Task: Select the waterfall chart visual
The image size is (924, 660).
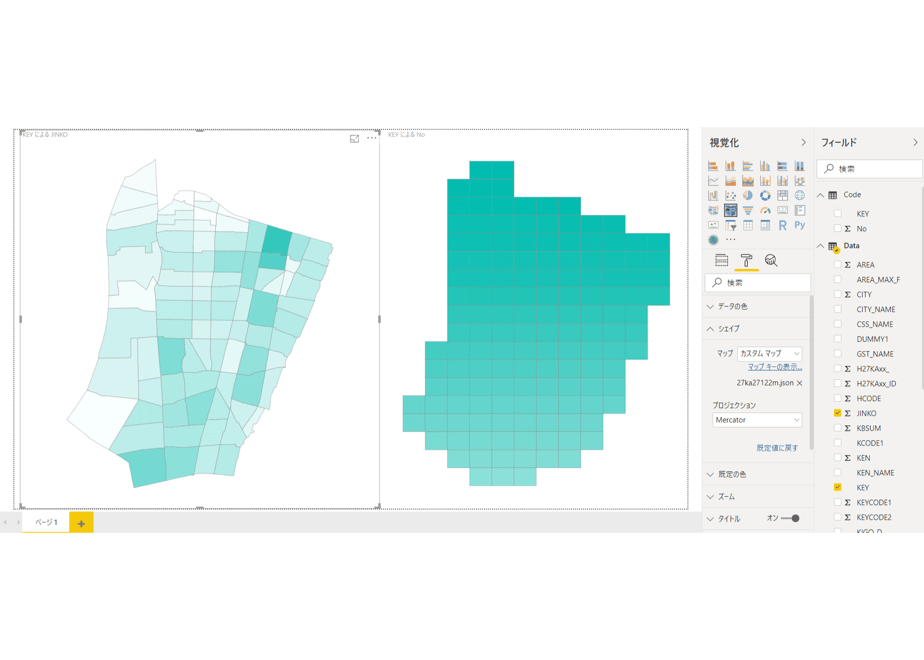Action: [x=713, y=195]
